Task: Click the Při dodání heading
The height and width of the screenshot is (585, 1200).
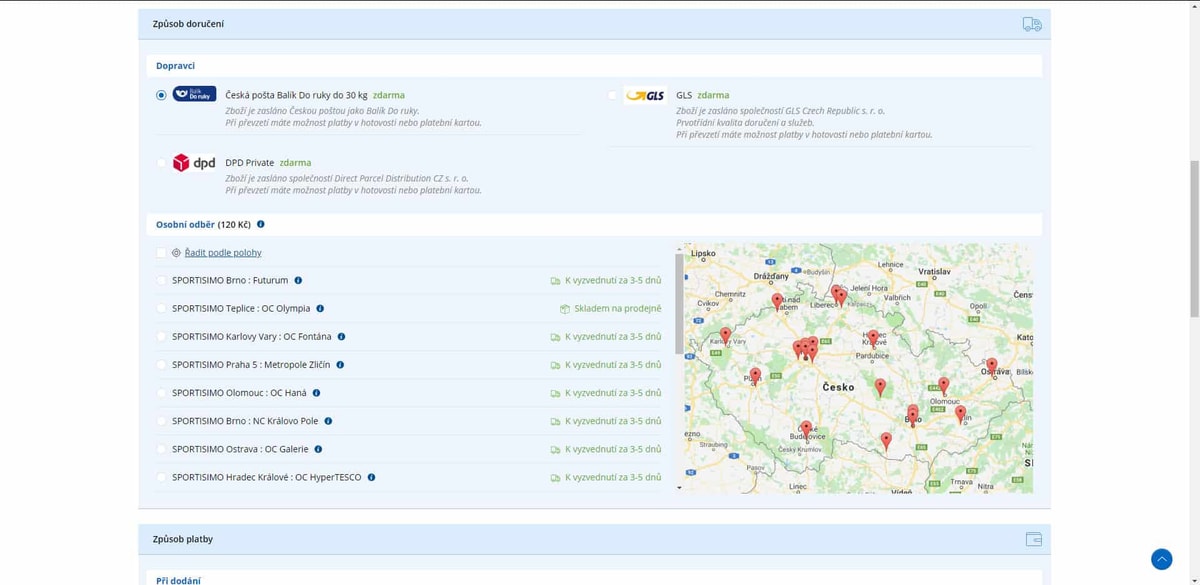Action: (178, 580)
